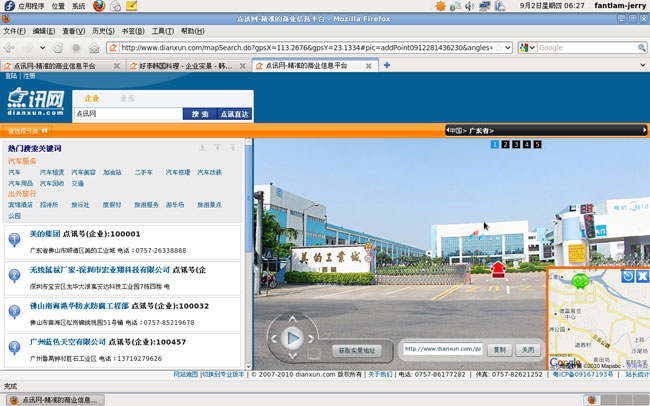Click the 搜索 button
The image size is (650, 406).
coord(200,114)
